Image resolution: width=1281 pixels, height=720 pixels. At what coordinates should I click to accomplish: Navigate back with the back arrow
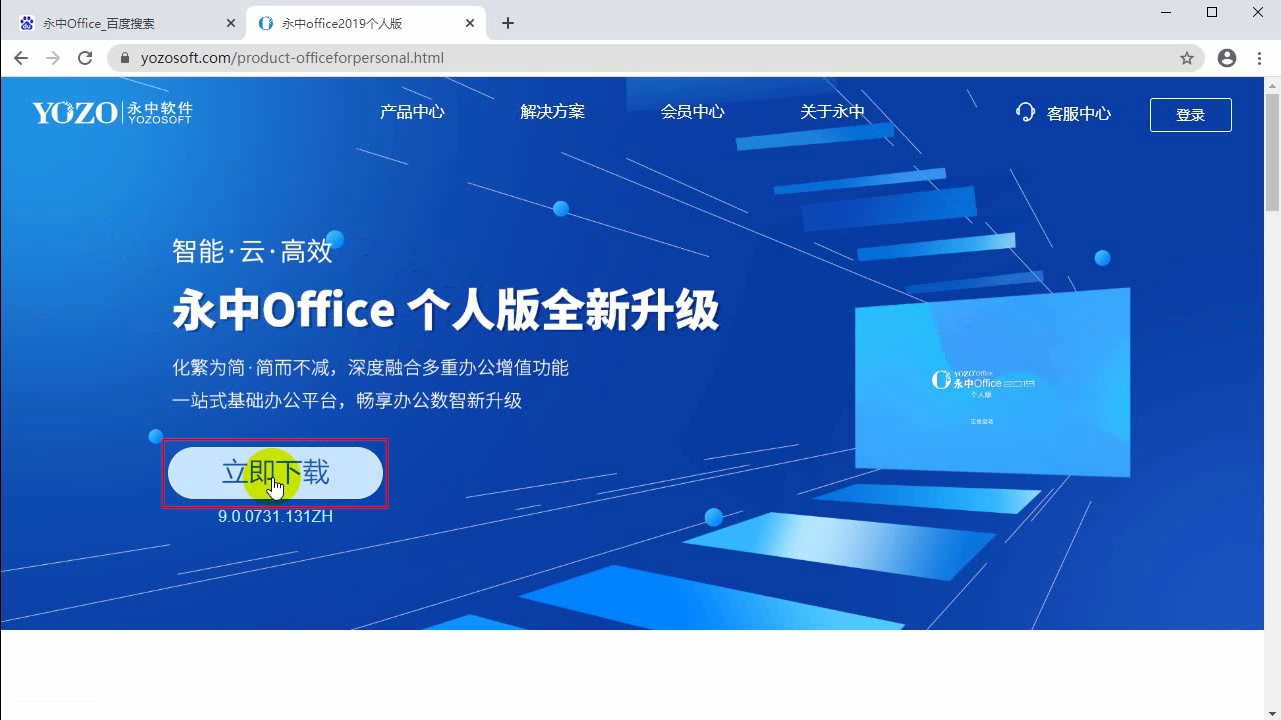(20, 58)
